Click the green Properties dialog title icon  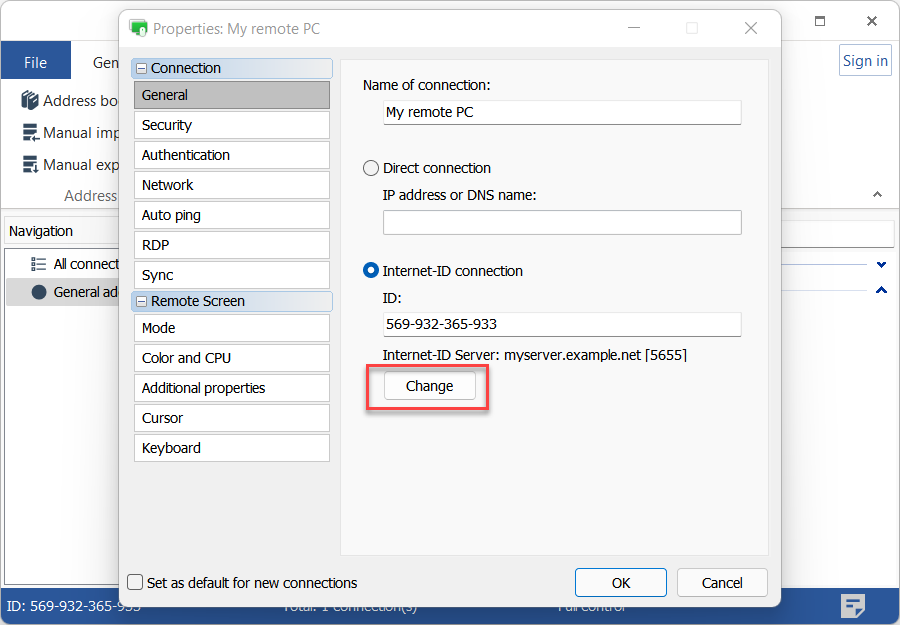click(139, 28)
